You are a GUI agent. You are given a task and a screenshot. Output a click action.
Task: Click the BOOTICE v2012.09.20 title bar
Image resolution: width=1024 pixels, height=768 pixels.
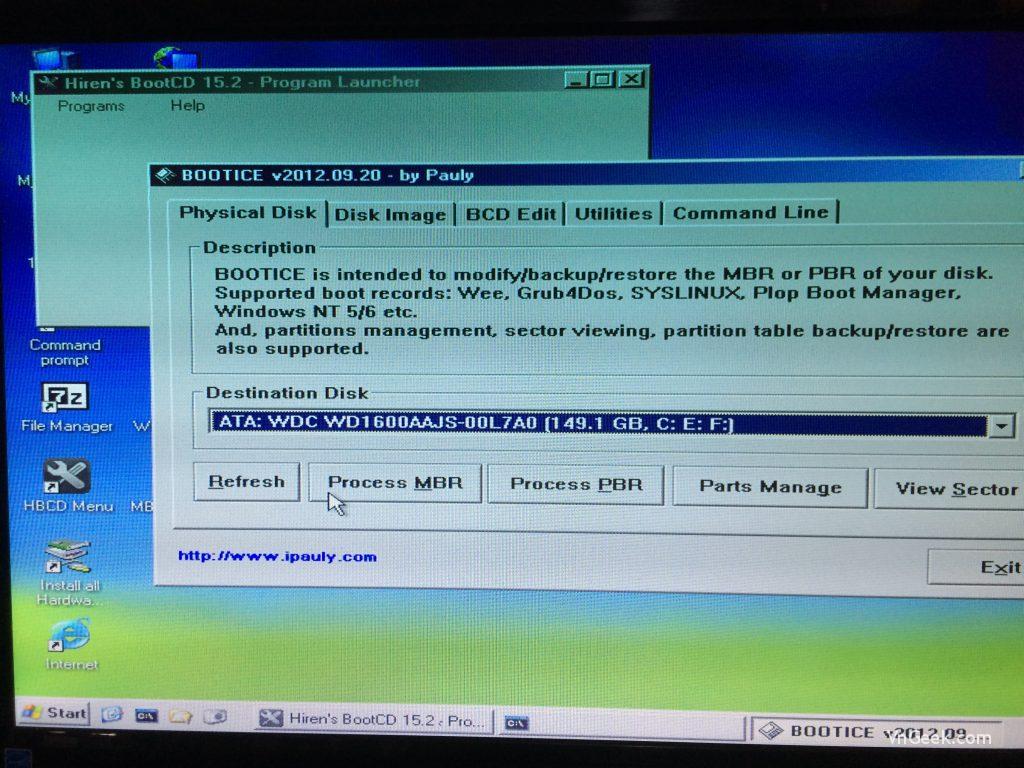588,174
